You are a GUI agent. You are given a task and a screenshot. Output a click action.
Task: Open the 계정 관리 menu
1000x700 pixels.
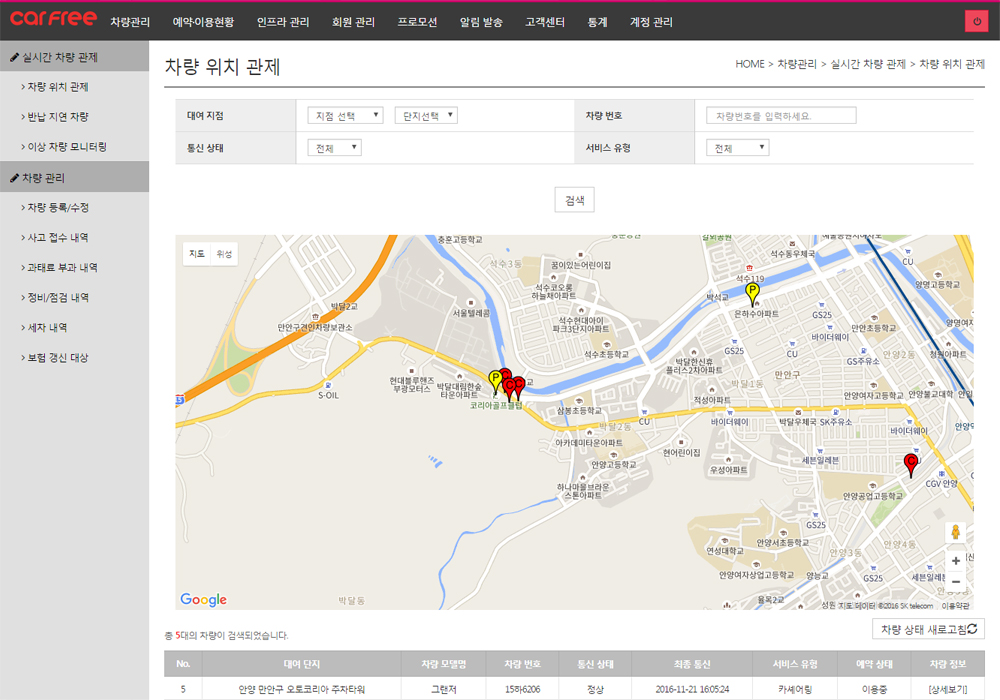tap(651, 22)
